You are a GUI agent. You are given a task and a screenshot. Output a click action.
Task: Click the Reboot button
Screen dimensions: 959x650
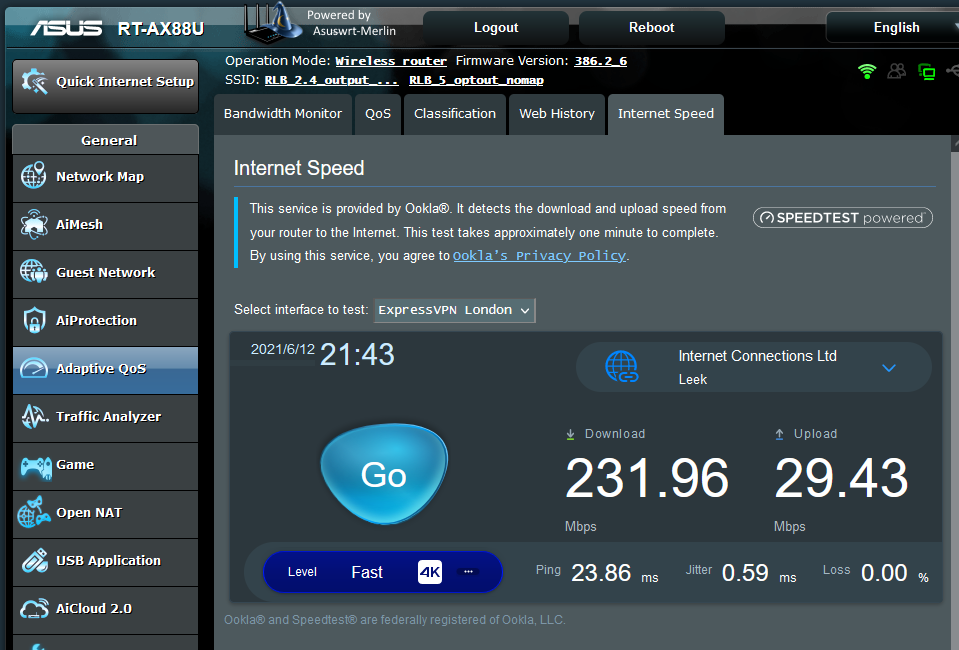coord(651,28)
